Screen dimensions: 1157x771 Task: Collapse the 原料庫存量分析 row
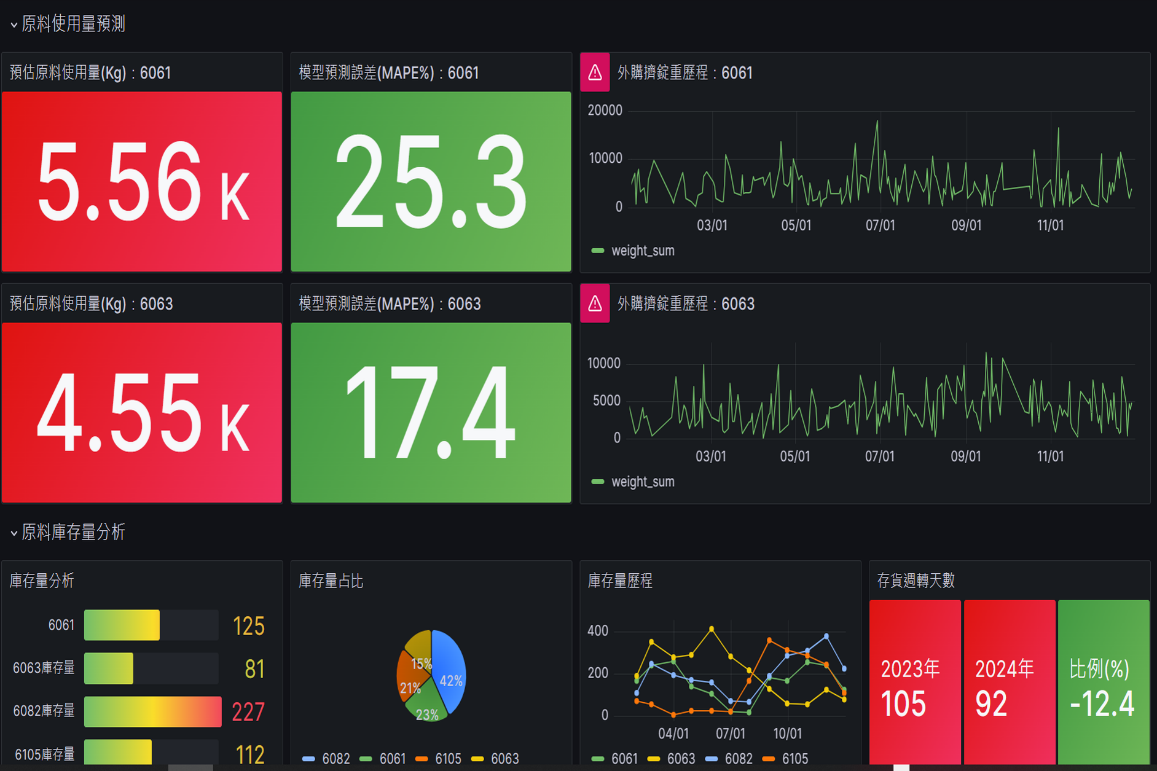[14, 533]
